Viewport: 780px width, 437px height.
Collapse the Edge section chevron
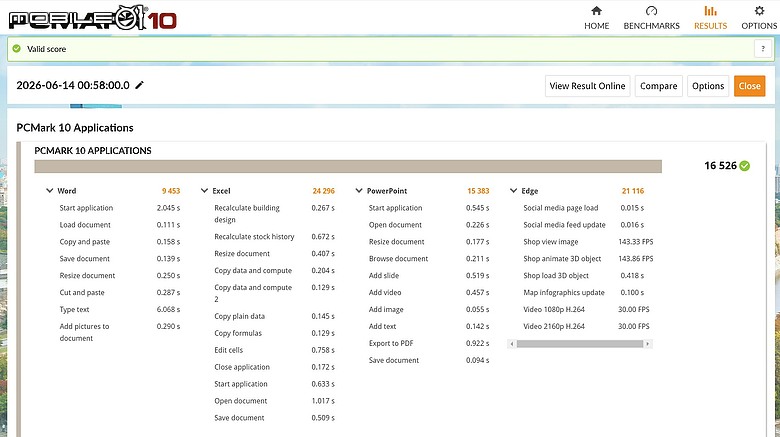[513, 191]
